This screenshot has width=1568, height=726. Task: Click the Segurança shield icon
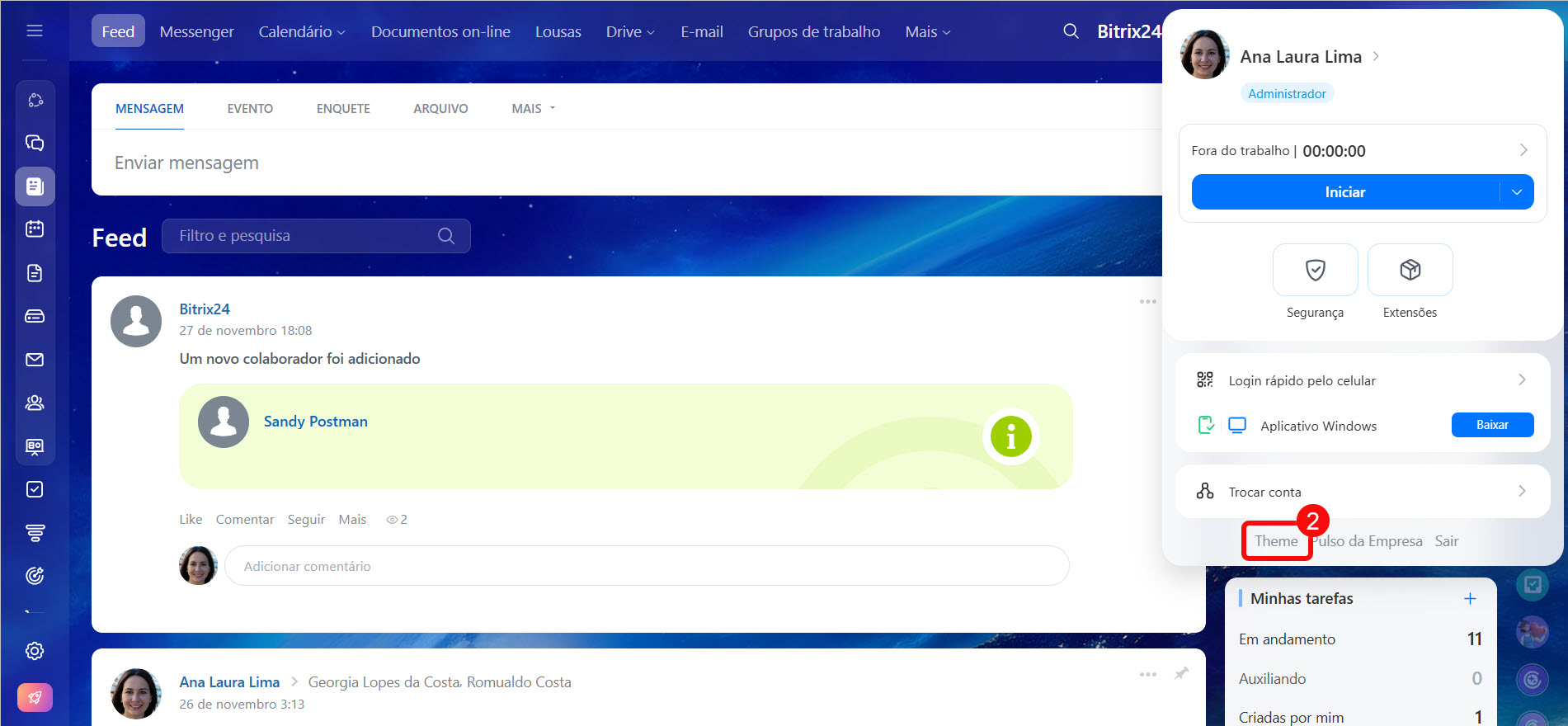[x=1315, y=270]
